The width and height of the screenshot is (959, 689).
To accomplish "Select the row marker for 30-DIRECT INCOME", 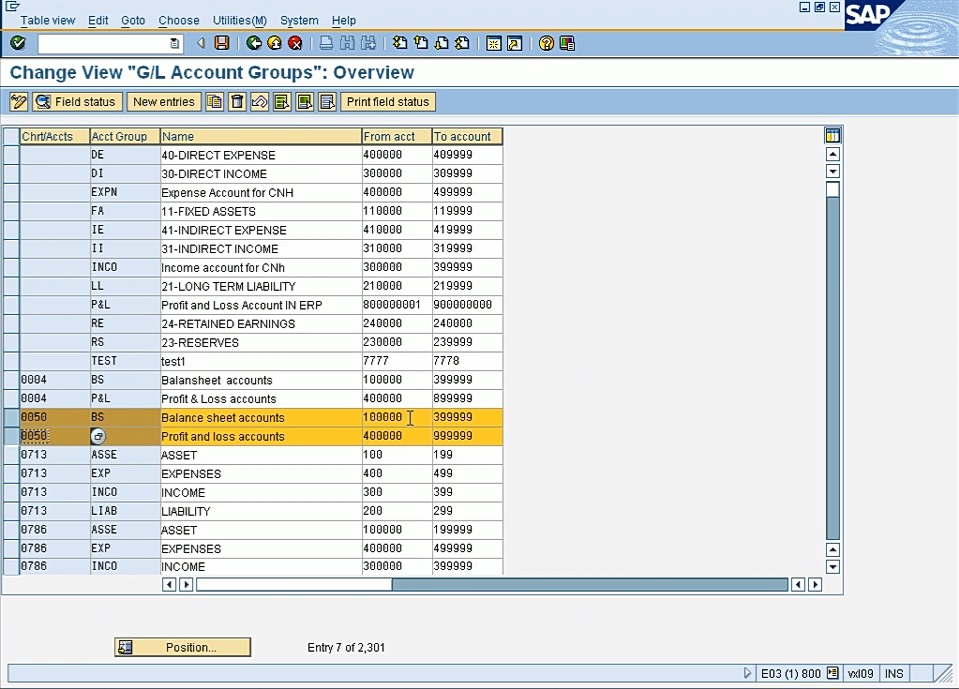I will tap(12, 174).
